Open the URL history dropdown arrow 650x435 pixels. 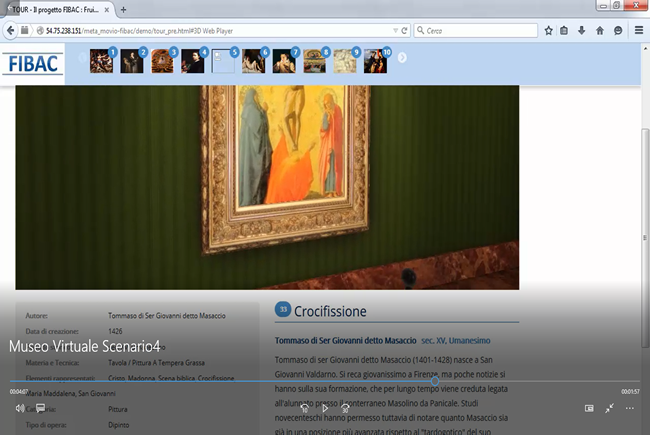pos(395,31)
